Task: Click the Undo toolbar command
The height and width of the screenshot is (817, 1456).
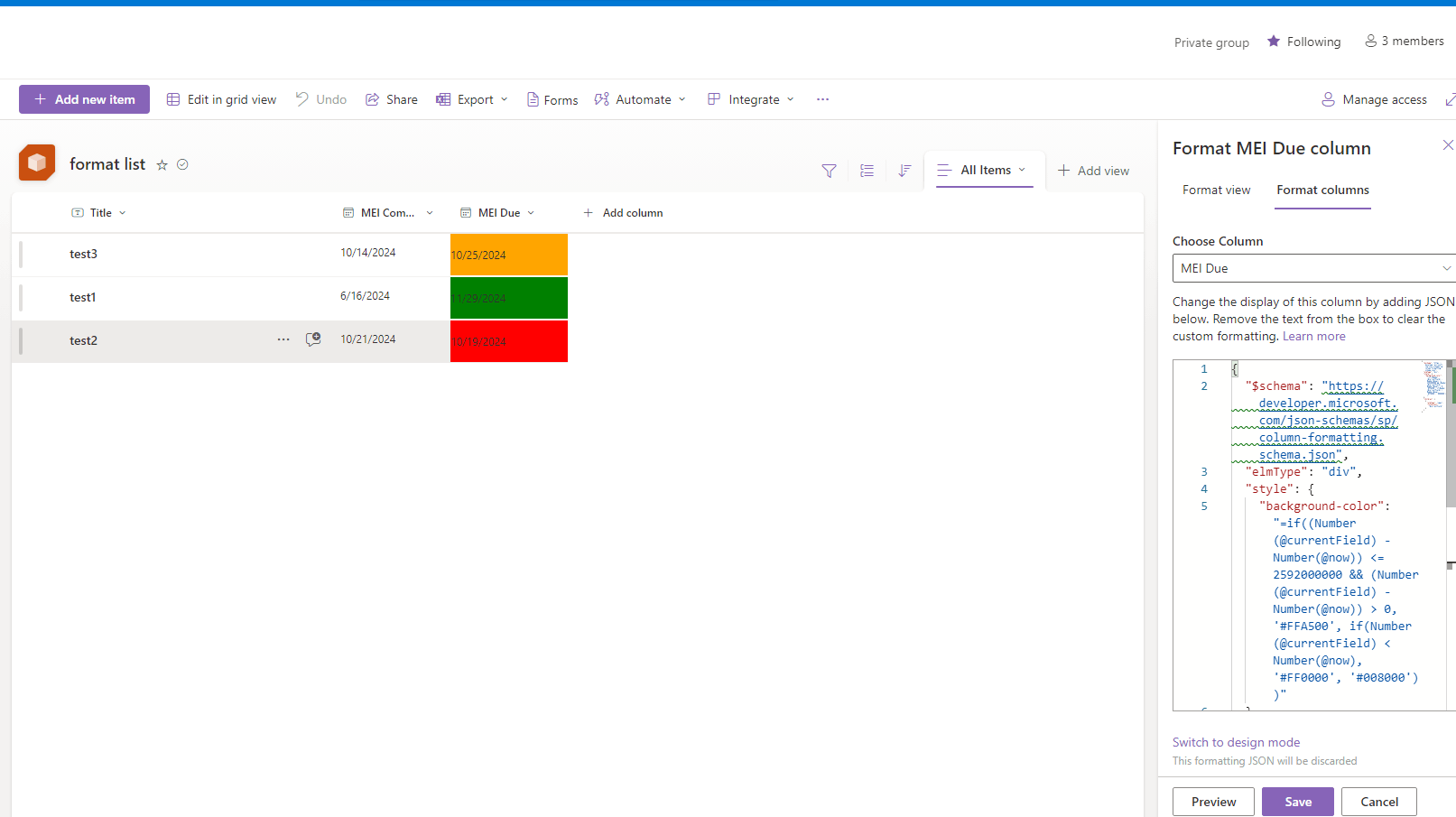Action: tap(321, 99)
